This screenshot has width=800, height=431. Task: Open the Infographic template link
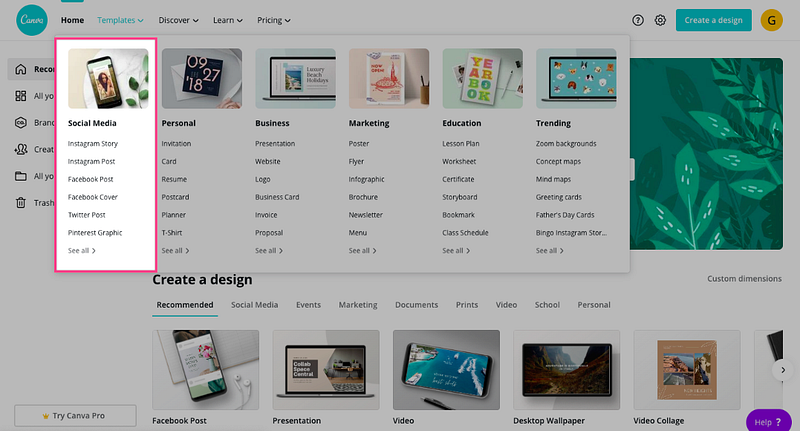366,179
